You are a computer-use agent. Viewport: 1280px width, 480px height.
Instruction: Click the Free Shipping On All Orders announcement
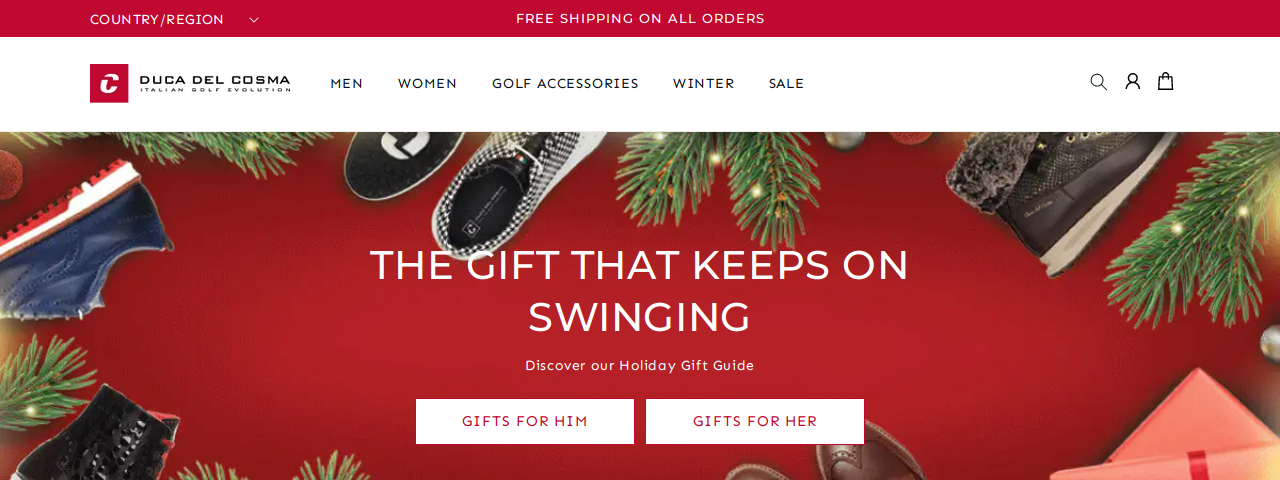point(640,19)
